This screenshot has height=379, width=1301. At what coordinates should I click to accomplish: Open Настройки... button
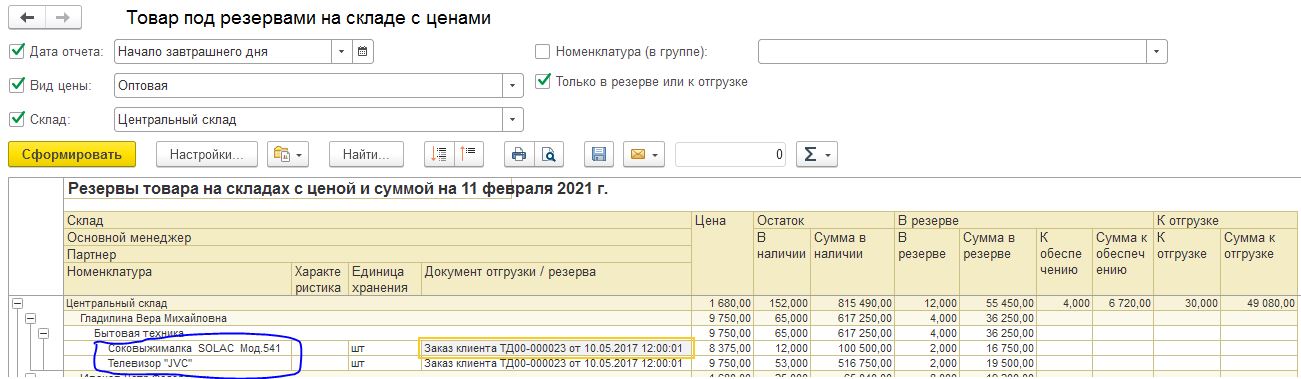click(x=207, y=155)
